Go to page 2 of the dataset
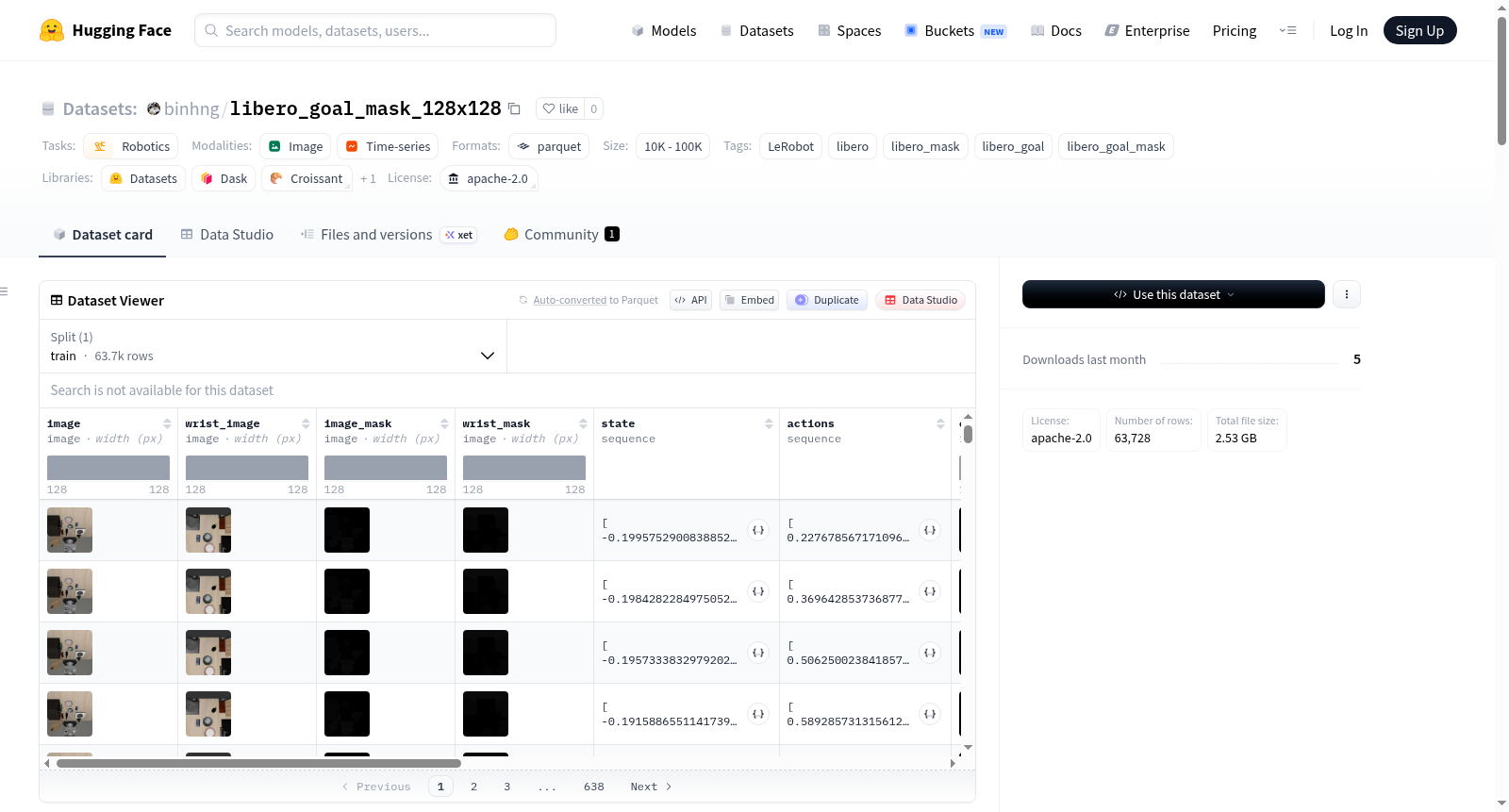 pos(473,787)
